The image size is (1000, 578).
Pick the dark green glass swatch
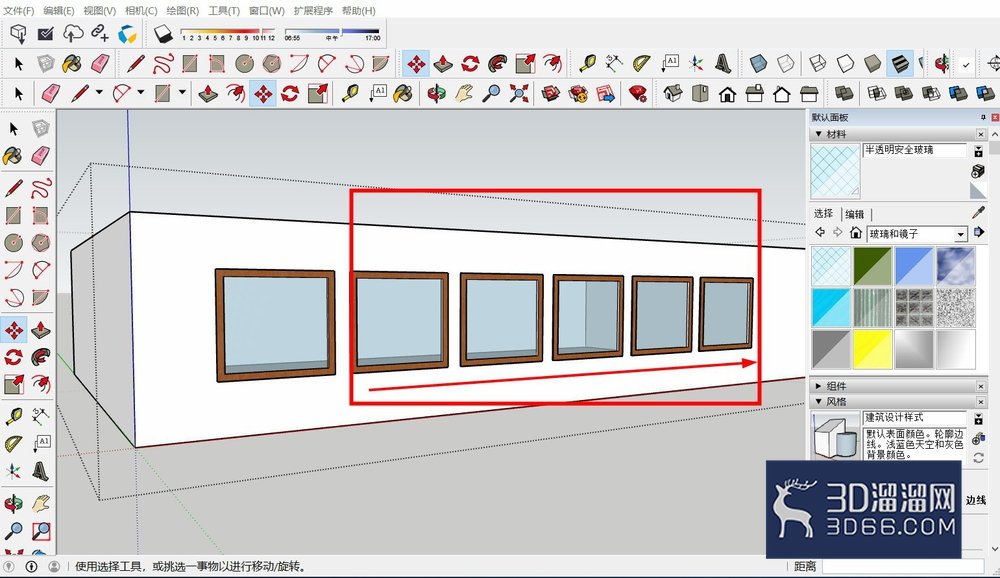pos(872,266)
